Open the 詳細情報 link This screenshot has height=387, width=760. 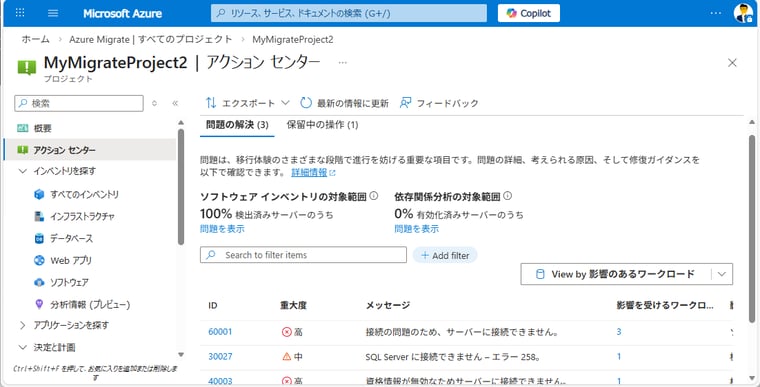[309, 172]
